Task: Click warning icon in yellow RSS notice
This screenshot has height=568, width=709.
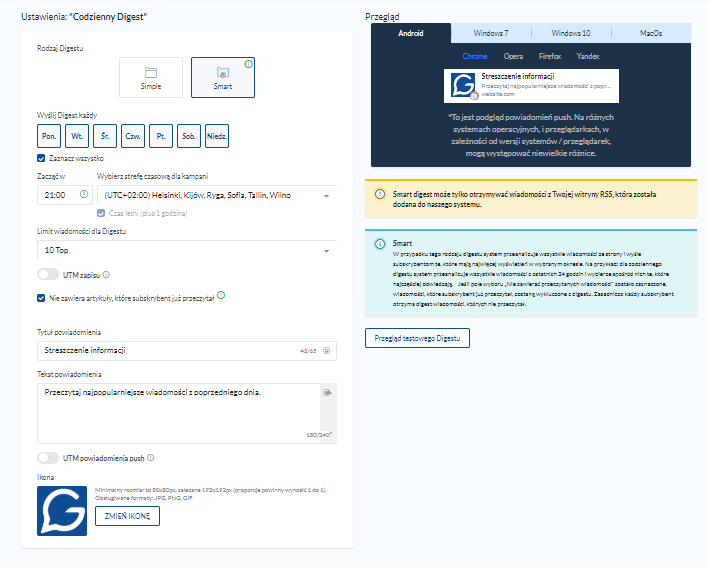Action: (x=380, y=194)
